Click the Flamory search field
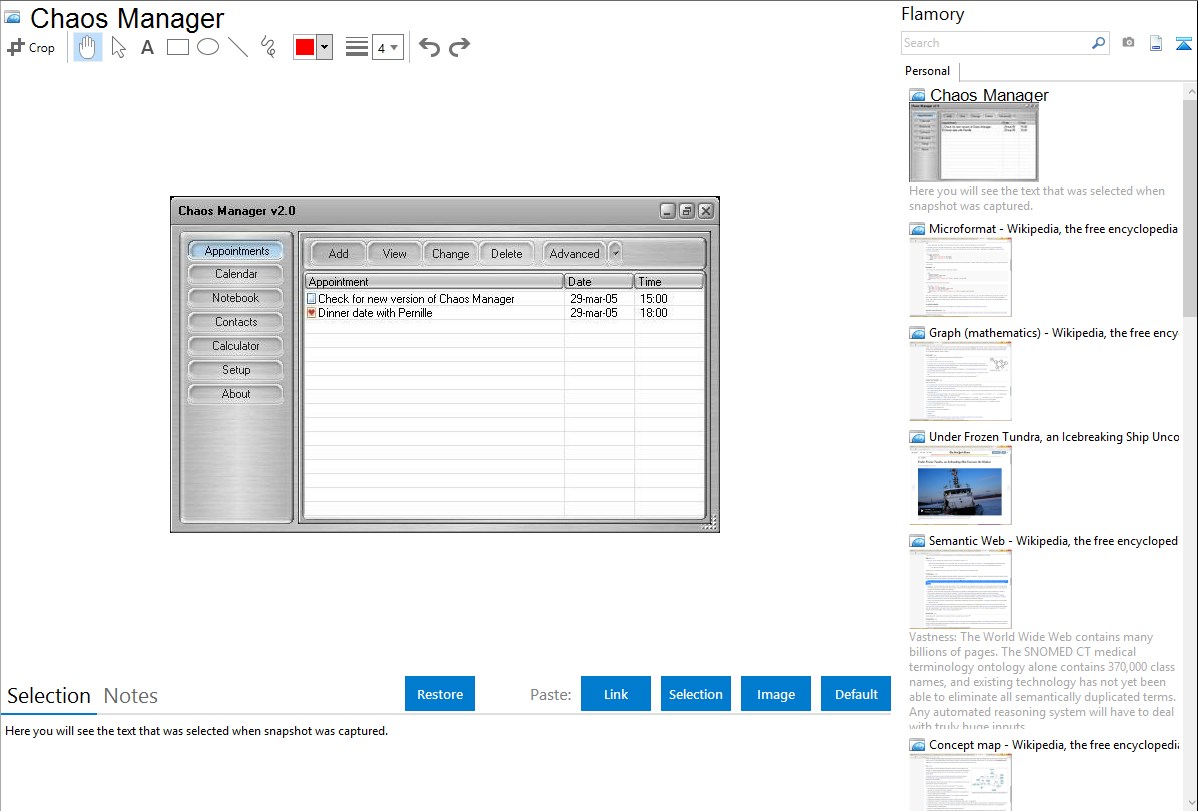The width and height of the screenshot is (1198, 811). pyautogui.click(x=995, y=43)
